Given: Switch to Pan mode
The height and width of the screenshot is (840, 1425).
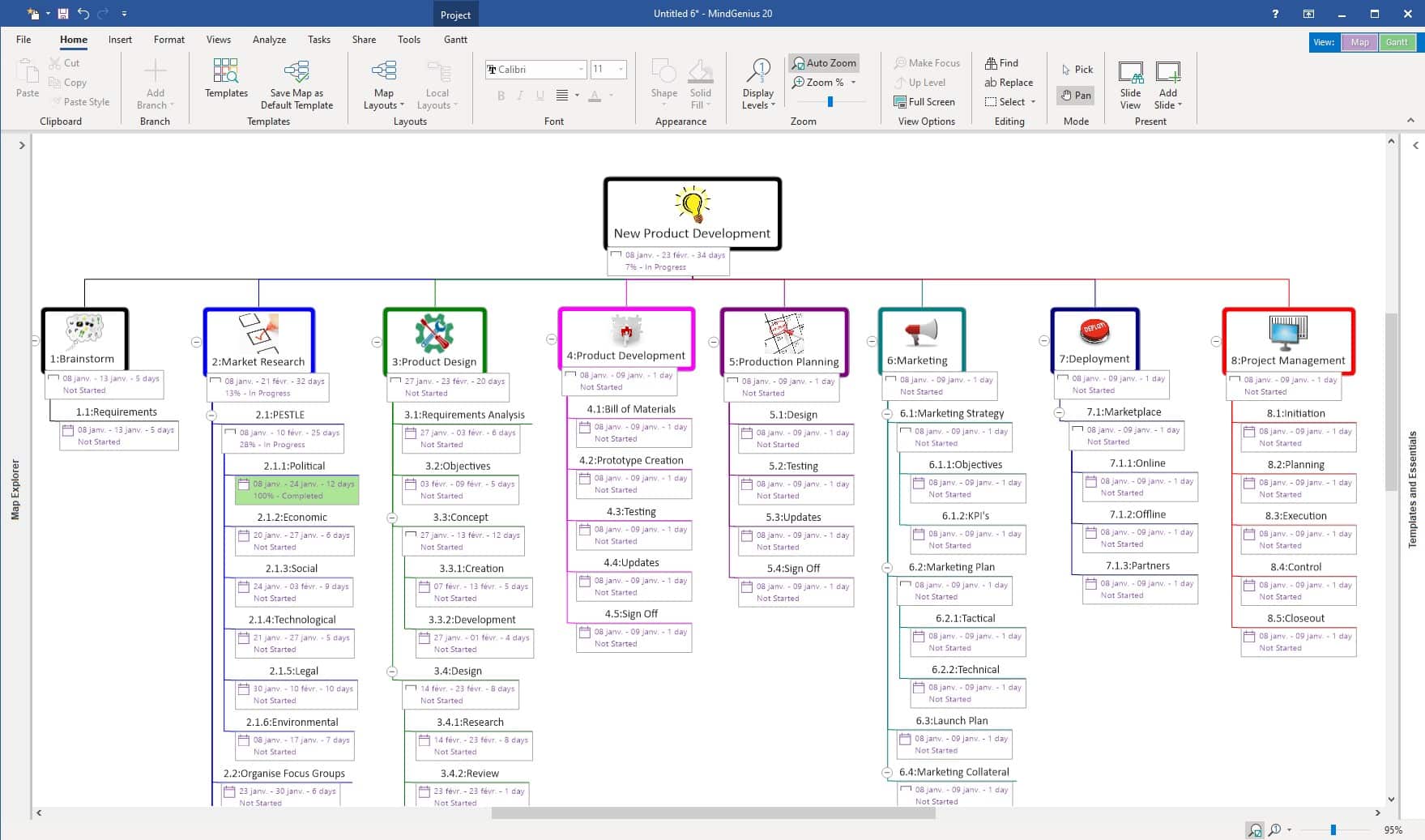Looking at the screenshot, I should [x=1076, y=96].
